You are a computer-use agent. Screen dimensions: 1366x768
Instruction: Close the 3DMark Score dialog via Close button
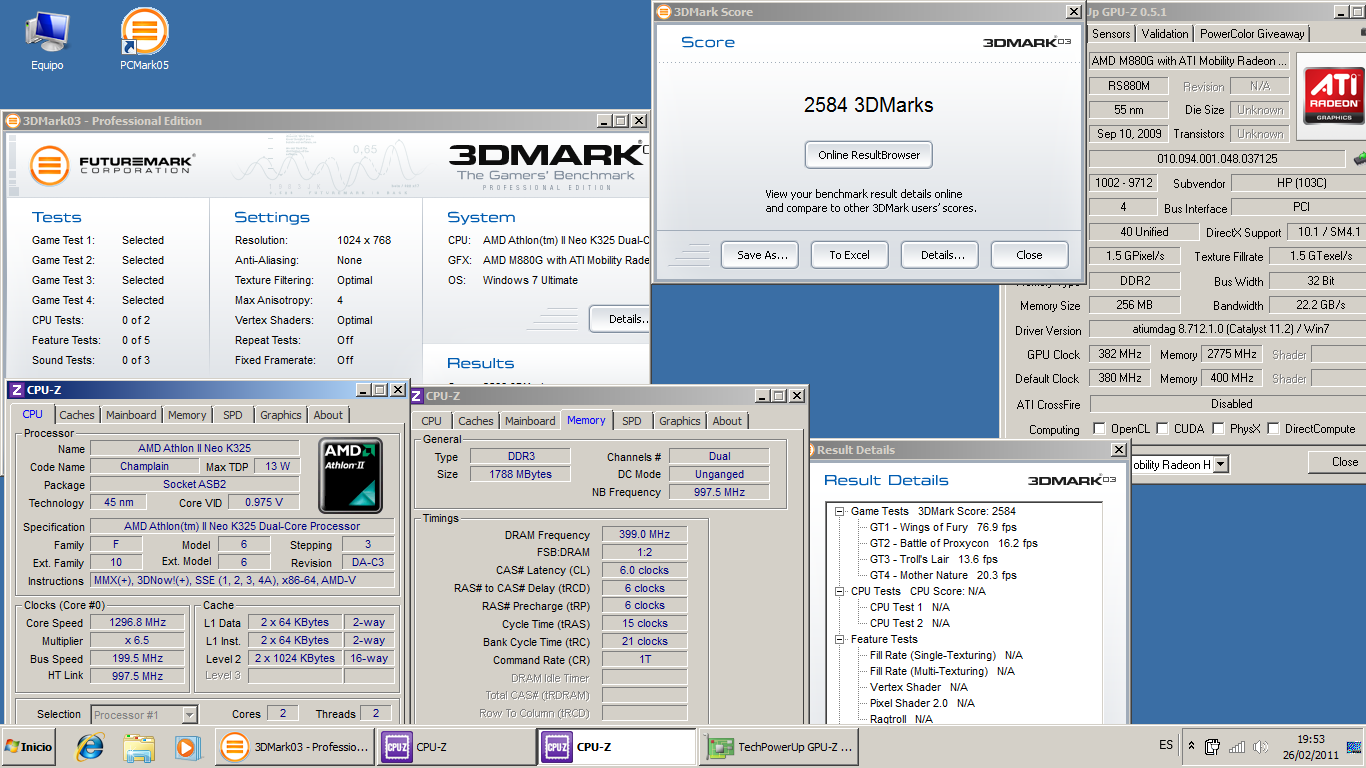[x=1029, y=255]
